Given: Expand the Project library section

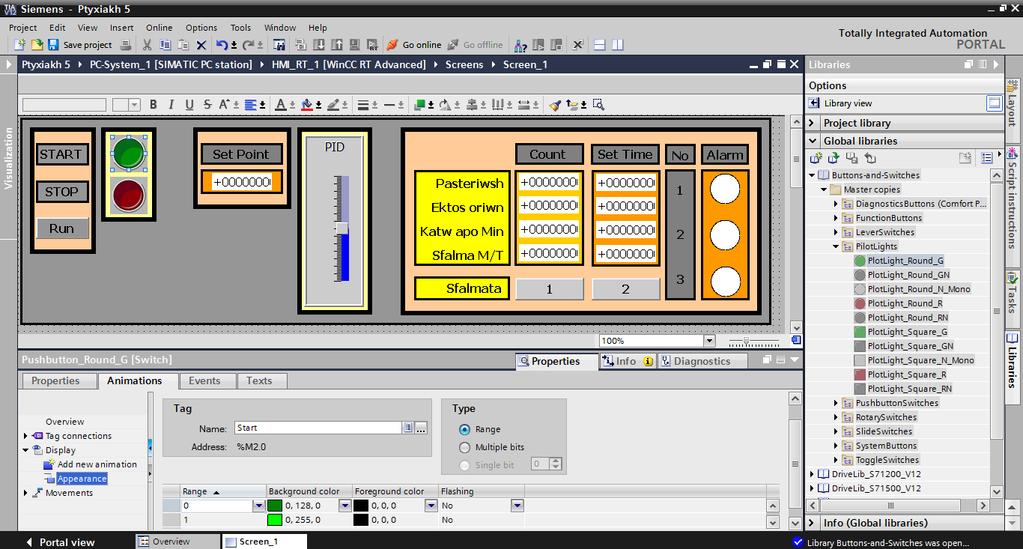Looking at the screenshot, I should click(x=812, y=123).
